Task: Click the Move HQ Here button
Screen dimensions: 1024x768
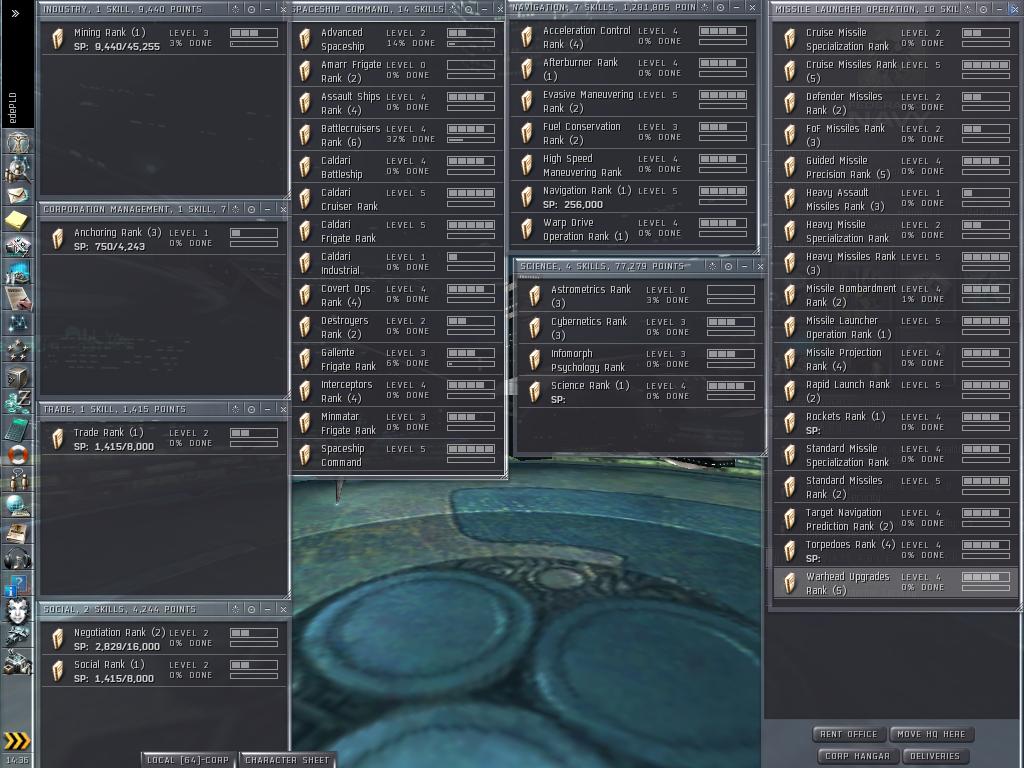Action: click(x=931, y=734)
